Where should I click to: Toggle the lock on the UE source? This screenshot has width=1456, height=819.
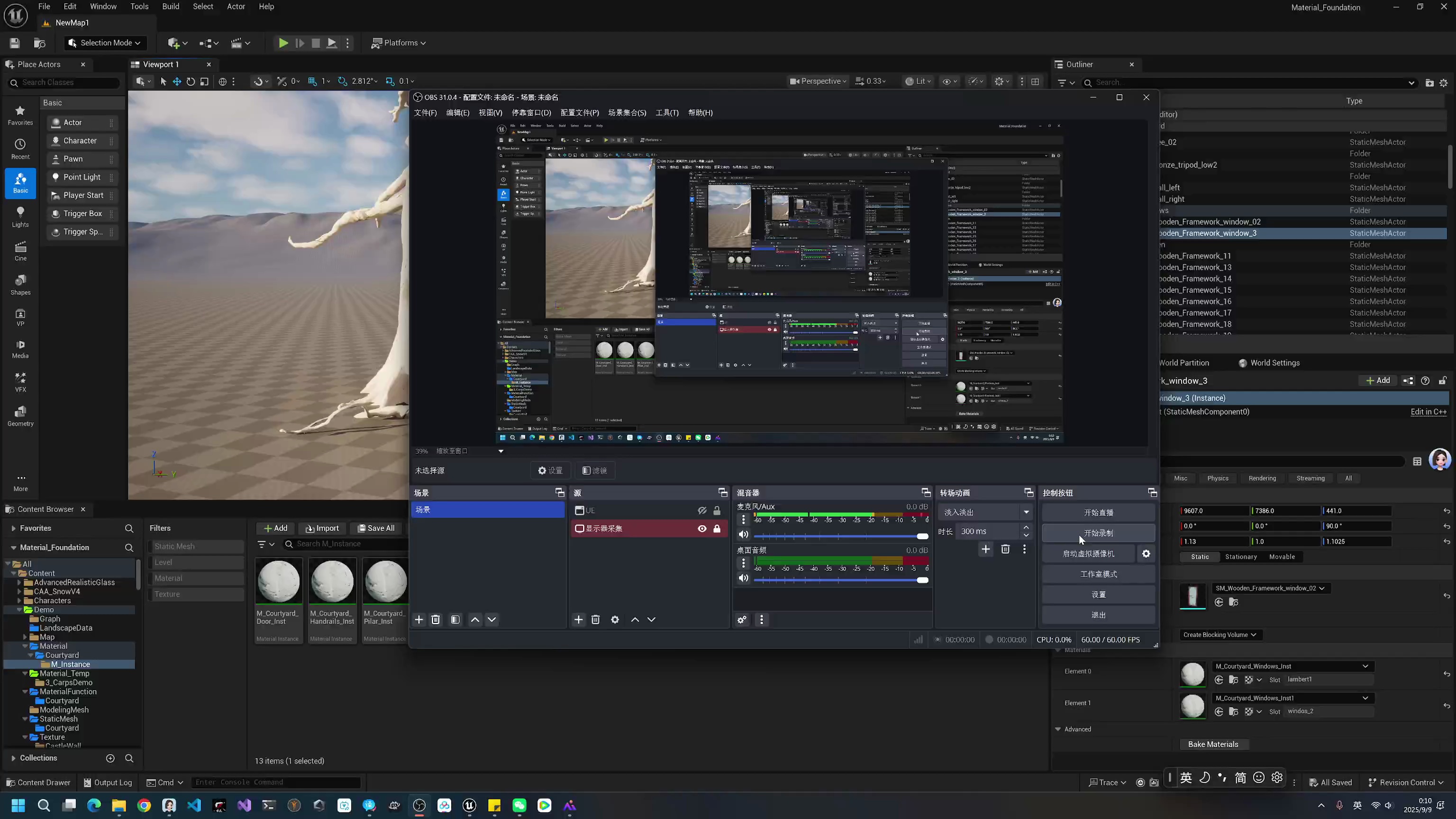click(x=717, y=510)
